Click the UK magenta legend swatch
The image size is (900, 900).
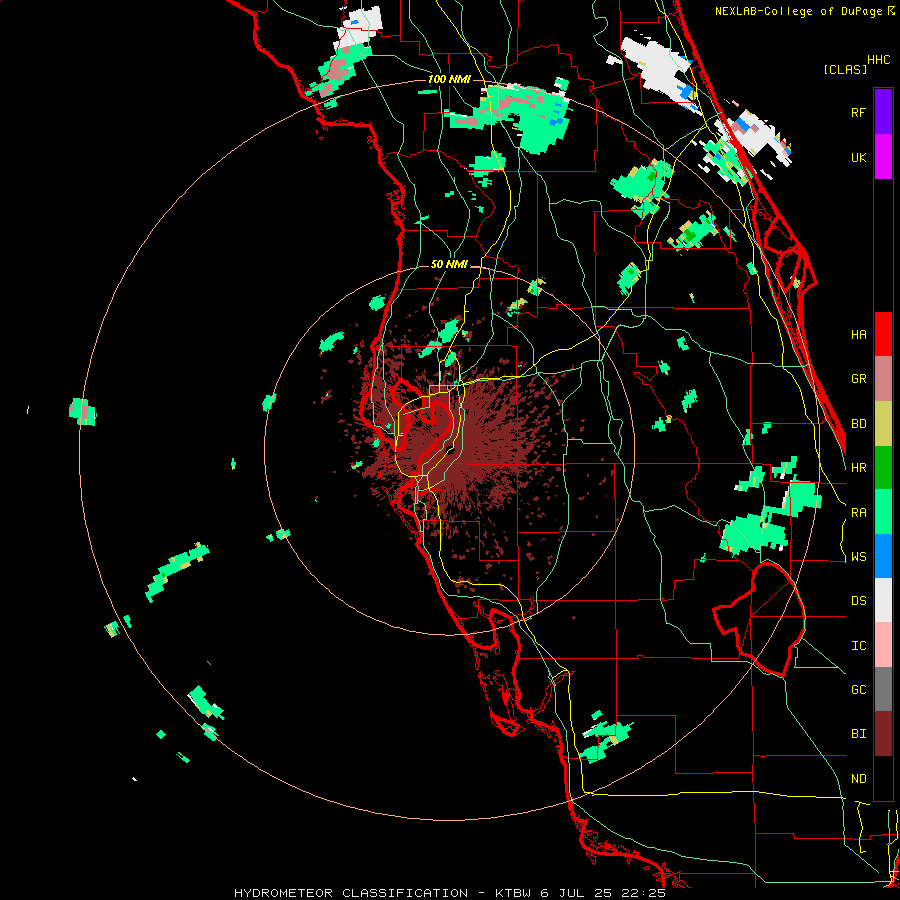coord(883,157)
